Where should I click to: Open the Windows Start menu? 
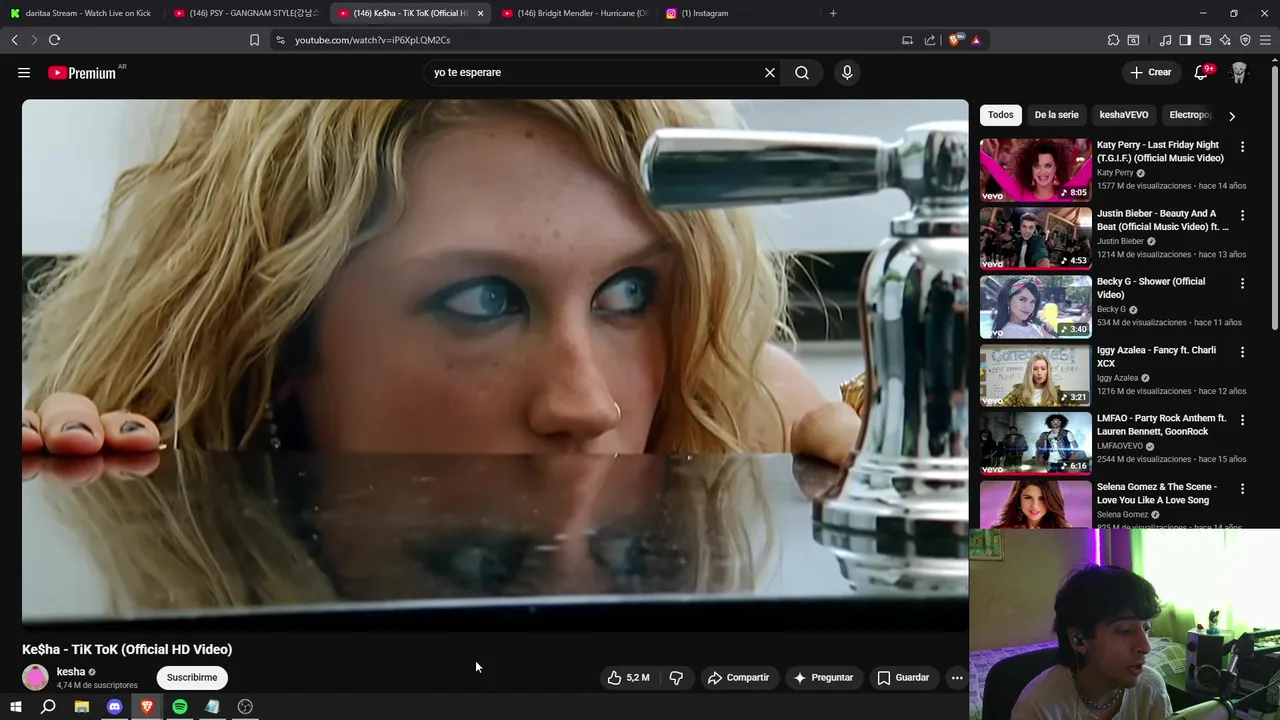[x=15, y=707]
